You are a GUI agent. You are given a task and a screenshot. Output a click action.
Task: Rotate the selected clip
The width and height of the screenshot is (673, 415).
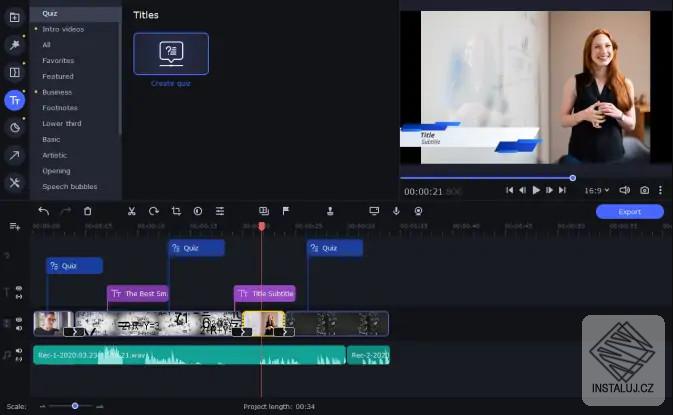[x=154, y=211]
